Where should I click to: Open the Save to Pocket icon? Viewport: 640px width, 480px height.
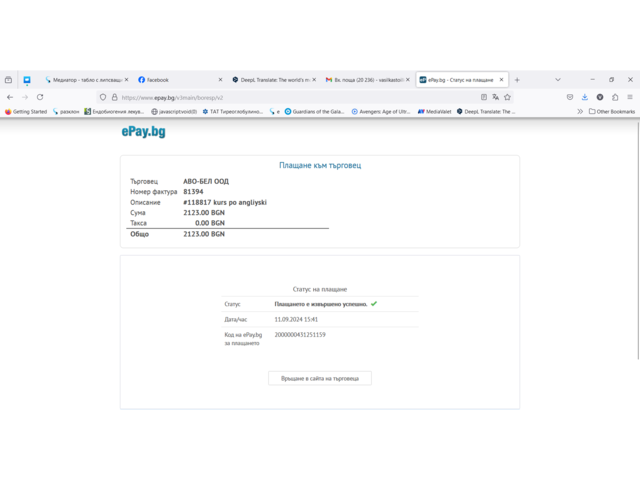[x=570, y=97]
